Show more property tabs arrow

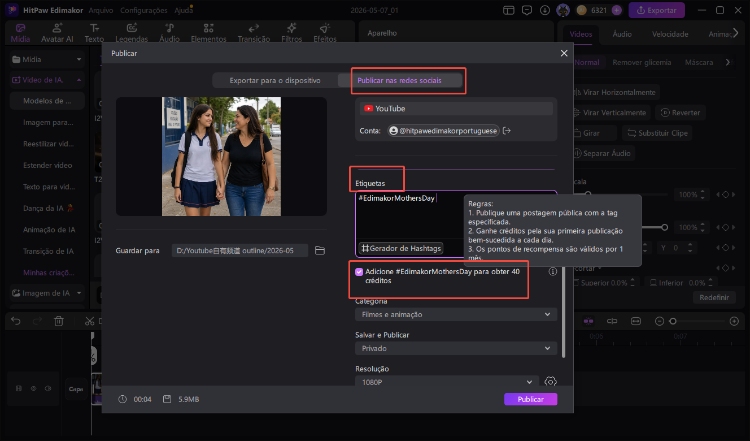coord(736,33)
